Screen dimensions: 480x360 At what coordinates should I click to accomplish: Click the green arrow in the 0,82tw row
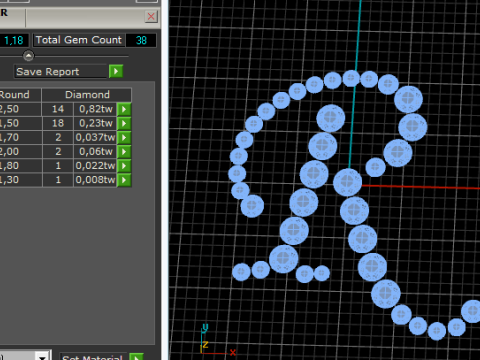coord(124,109)
